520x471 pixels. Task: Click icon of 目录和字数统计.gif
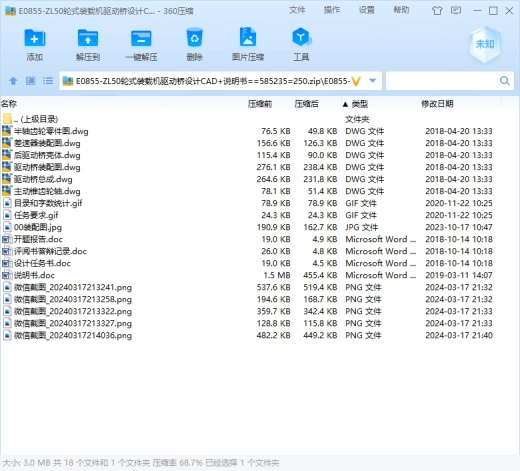pos(7,203)
